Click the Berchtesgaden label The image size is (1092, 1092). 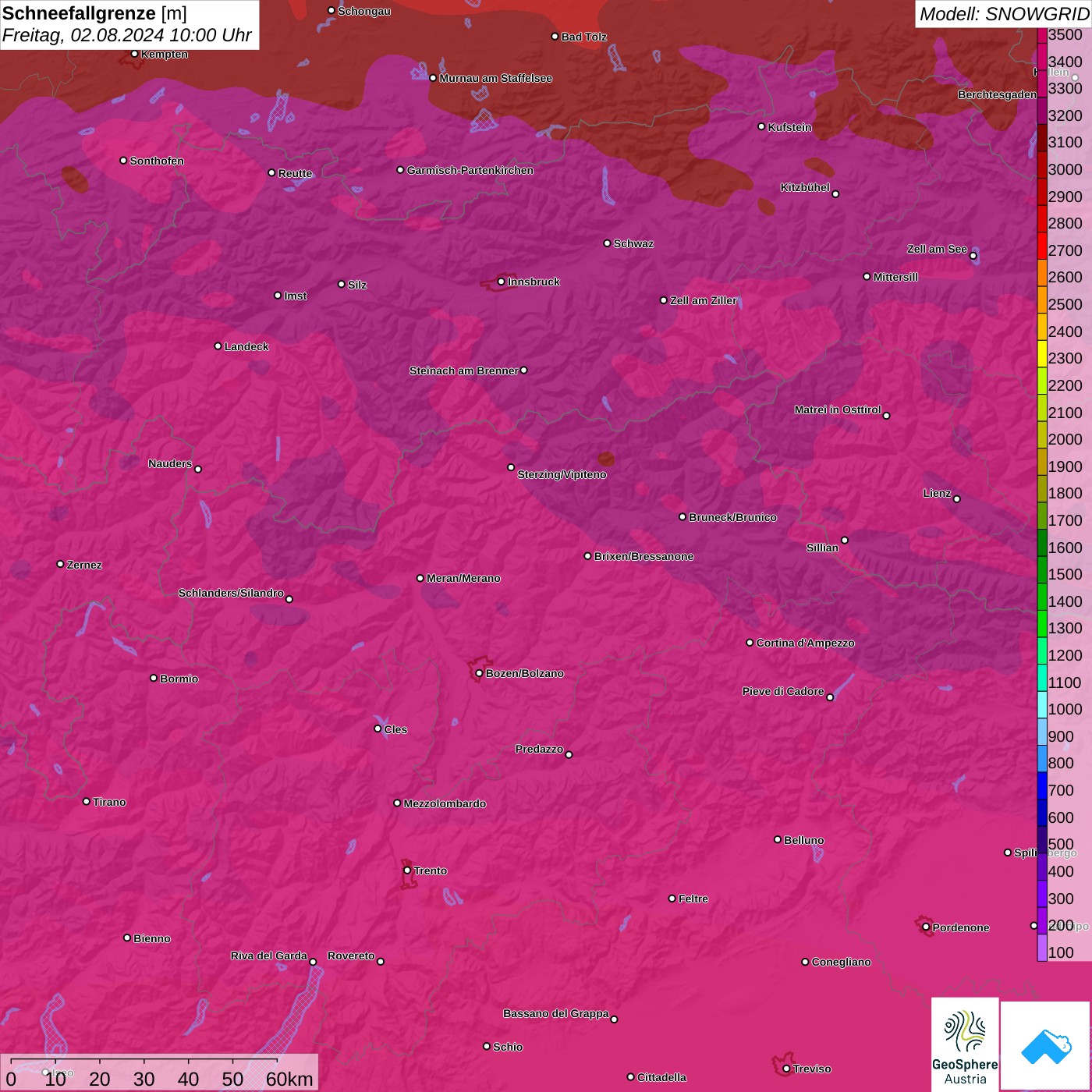click(x=997, y=94)
